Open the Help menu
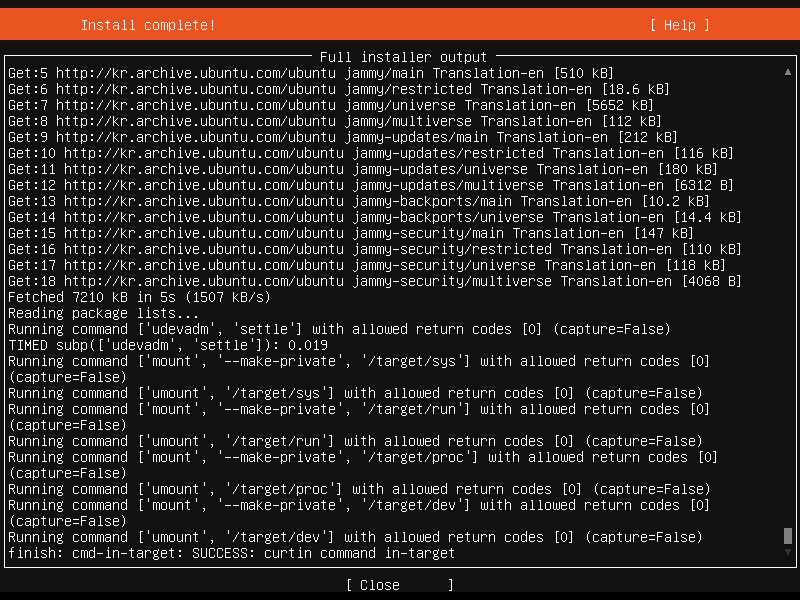The height and width of the screenshot is (600, 800). (x=680, y=25)
